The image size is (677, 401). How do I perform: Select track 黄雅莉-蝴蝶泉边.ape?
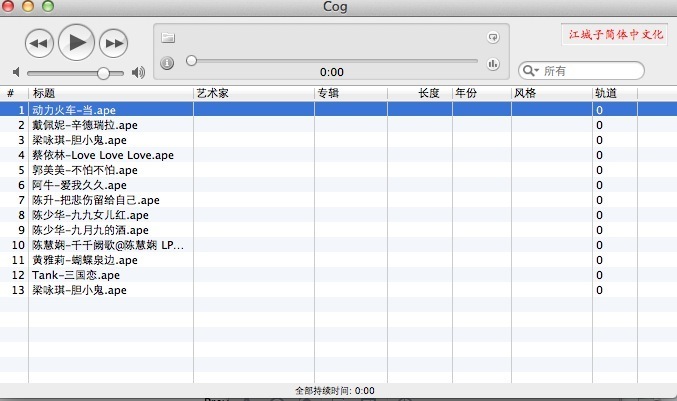pyautogui.click(x=85, y=260)
